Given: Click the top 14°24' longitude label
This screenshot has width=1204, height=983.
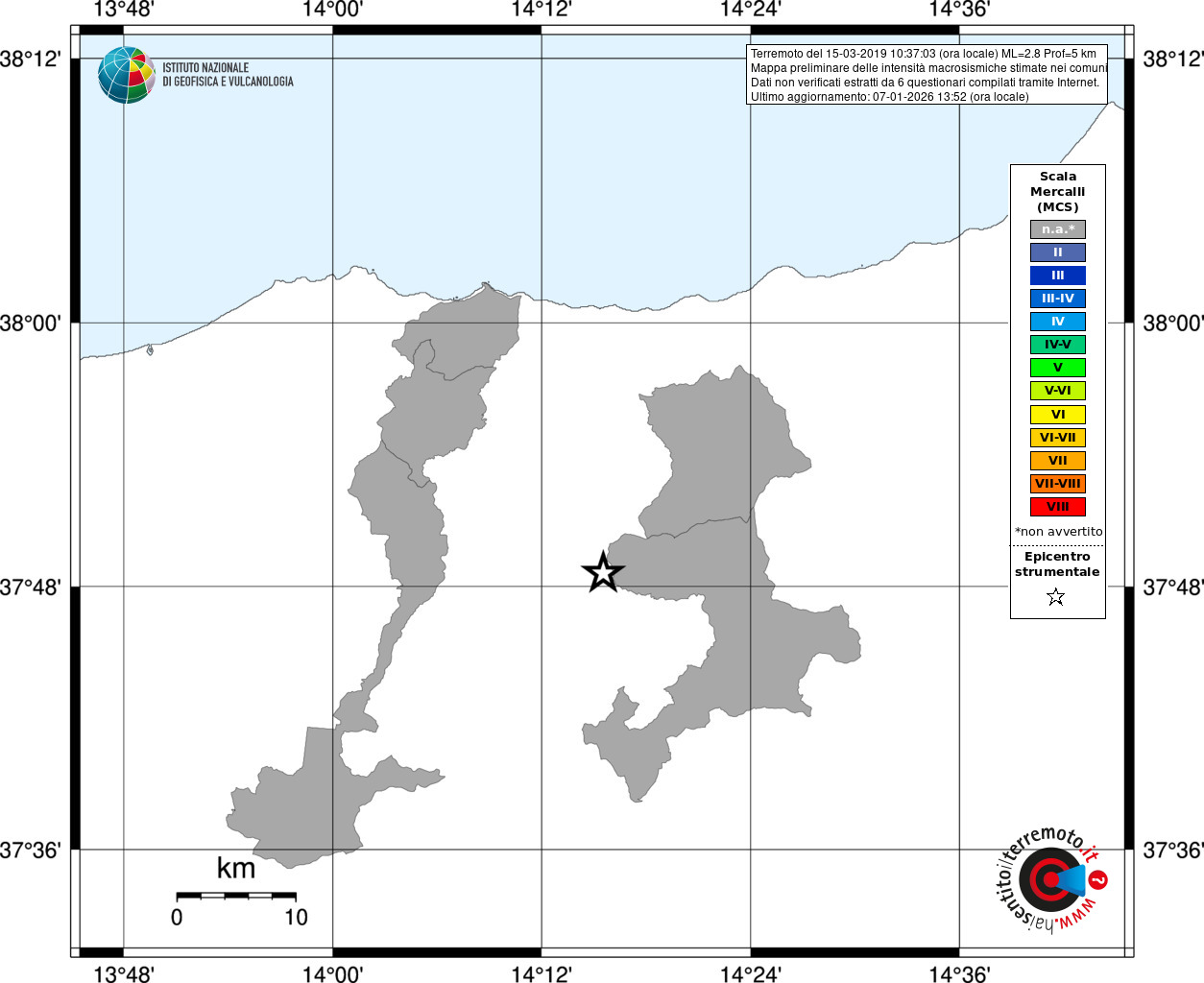Looking at the screenshot, I should pyautogui.click(x=750, y=10).
